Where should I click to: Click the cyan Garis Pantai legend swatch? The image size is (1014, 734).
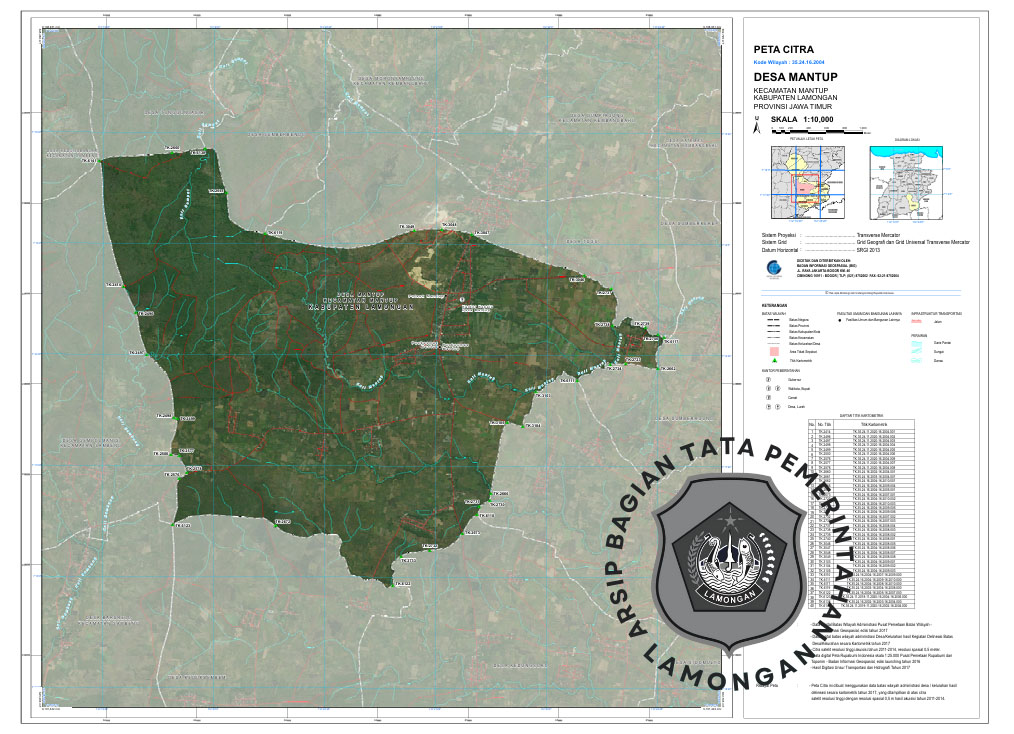[919, 341]
